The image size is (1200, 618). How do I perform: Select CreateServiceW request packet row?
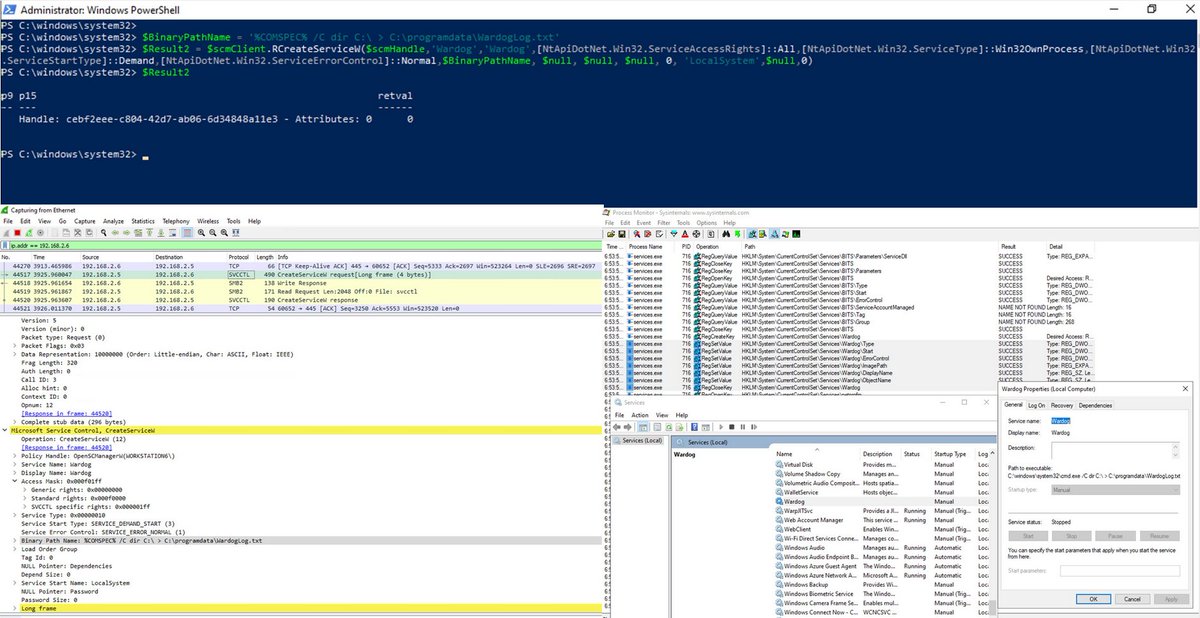300,273
